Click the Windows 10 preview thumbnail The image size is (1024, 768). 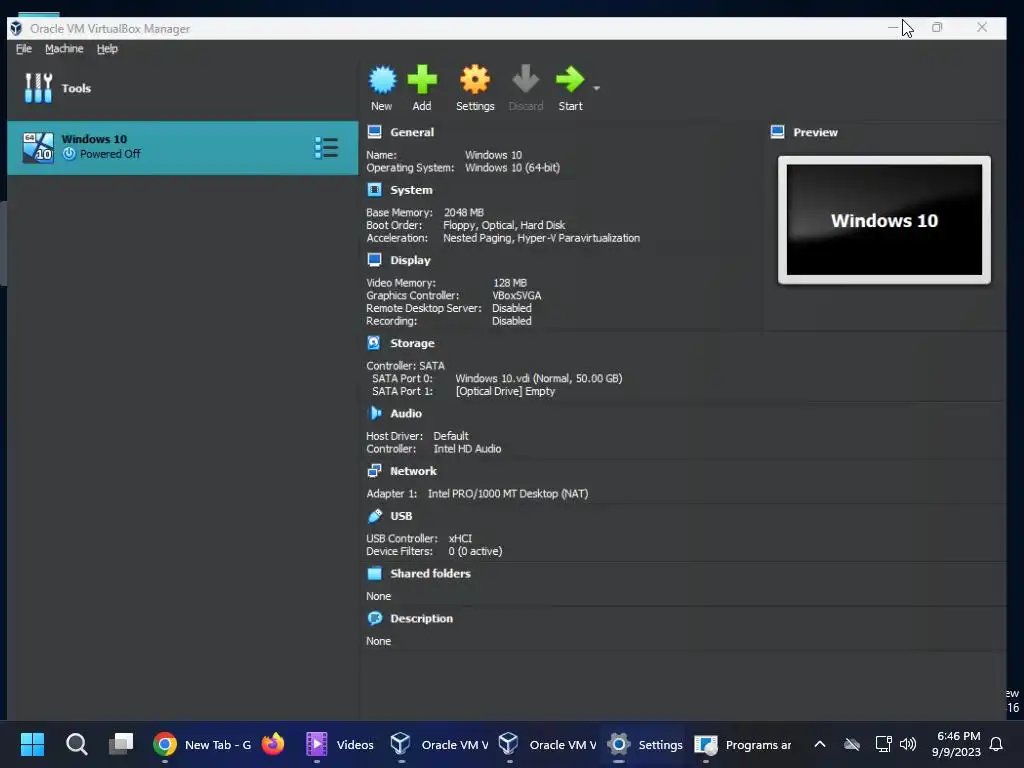(x=884, y=220)
